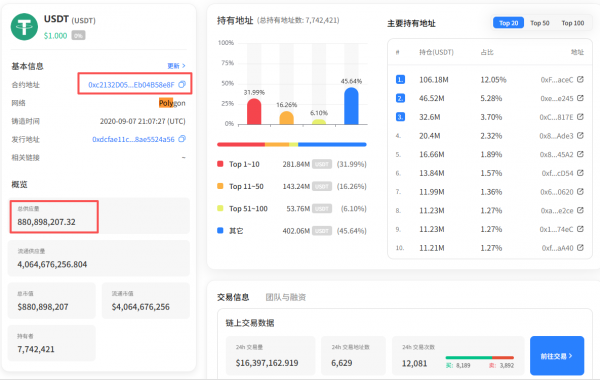600x380 pixels.
Task: Click the blue 其它 legend swatch
Action: (220, 230)
